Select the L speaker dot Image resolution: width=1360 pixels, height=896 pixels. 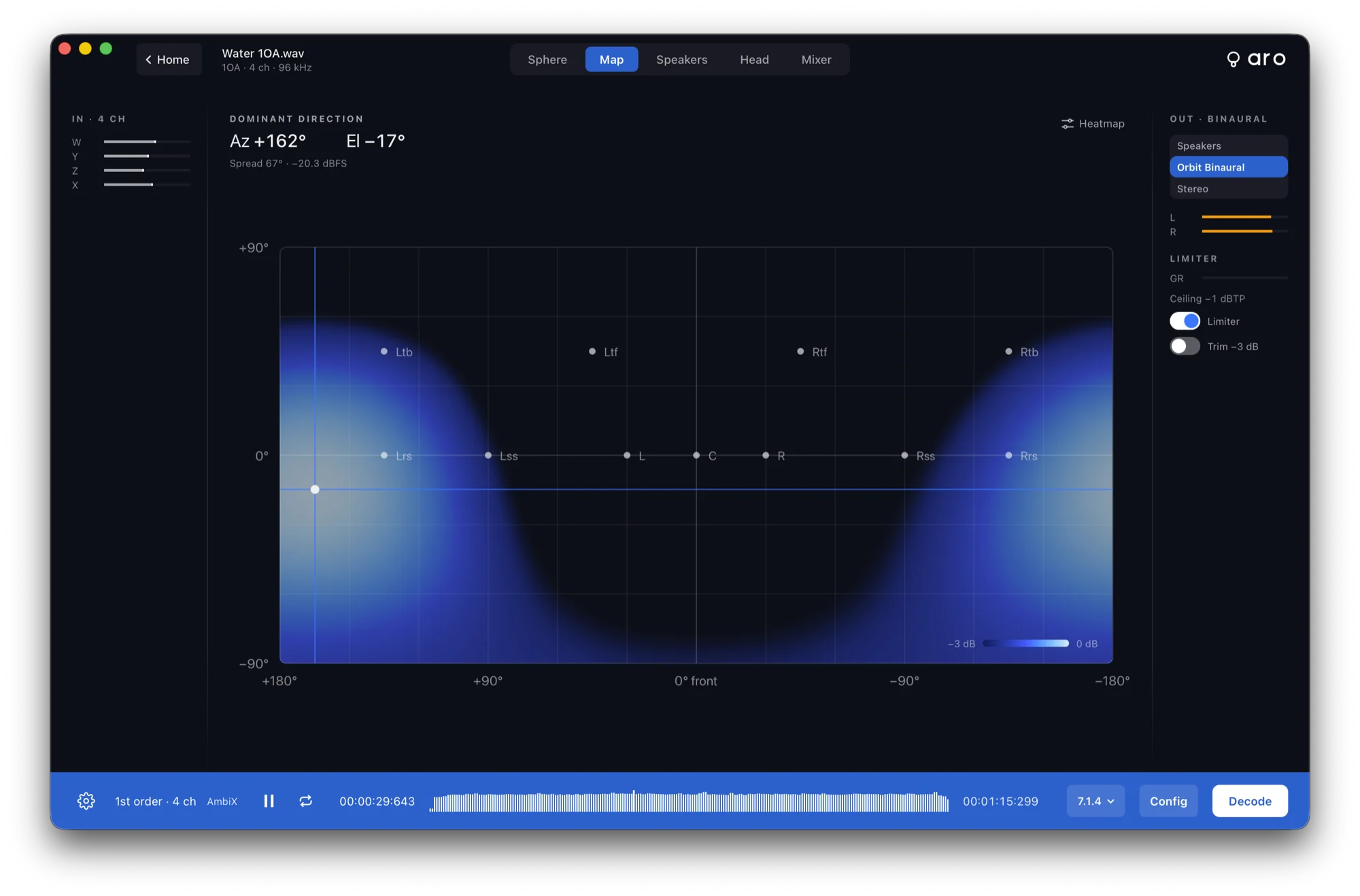click(x=627, y=455)
